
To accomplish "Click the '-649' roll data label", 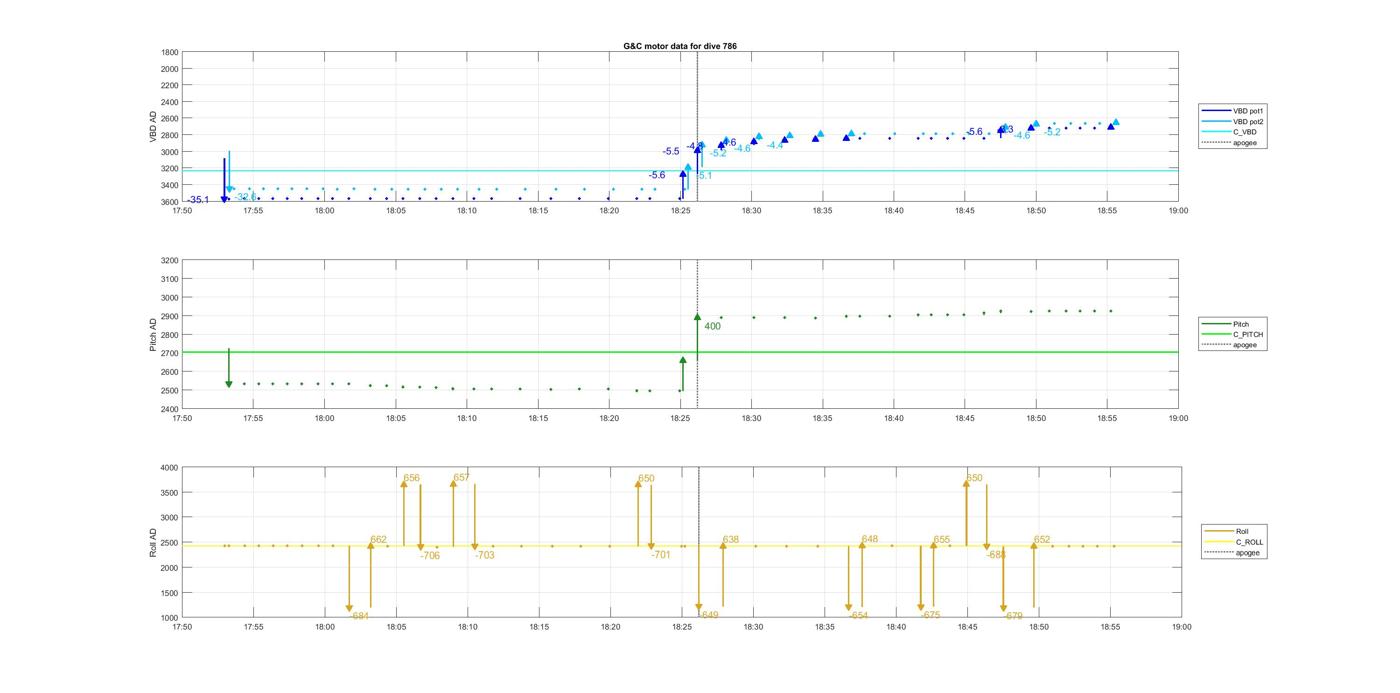I will pyautogui.click(x=709, y=616).
